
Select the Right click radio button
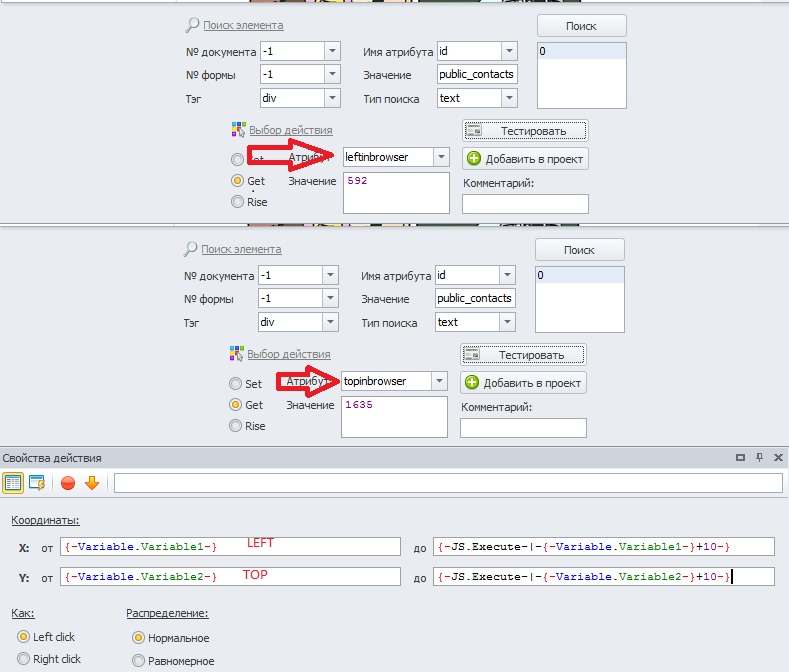23,658
